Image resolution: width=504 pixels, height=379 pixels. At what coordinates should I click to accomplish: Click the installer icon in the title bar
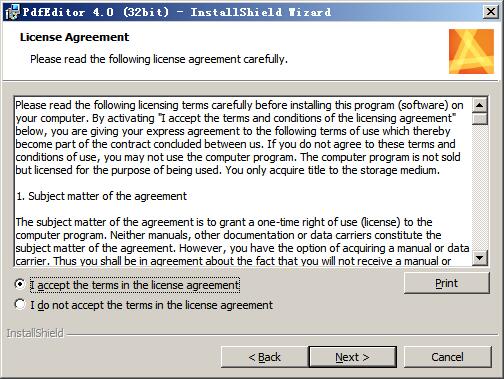(12, 12)
